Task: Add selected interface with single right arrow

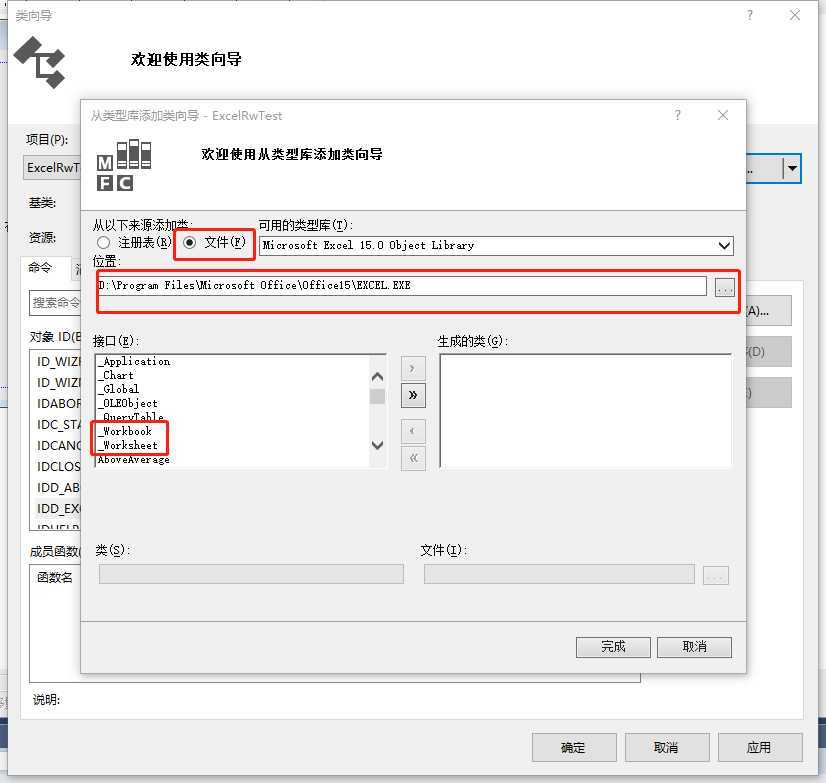Action: pyautogui.click(x=413, y=368)
